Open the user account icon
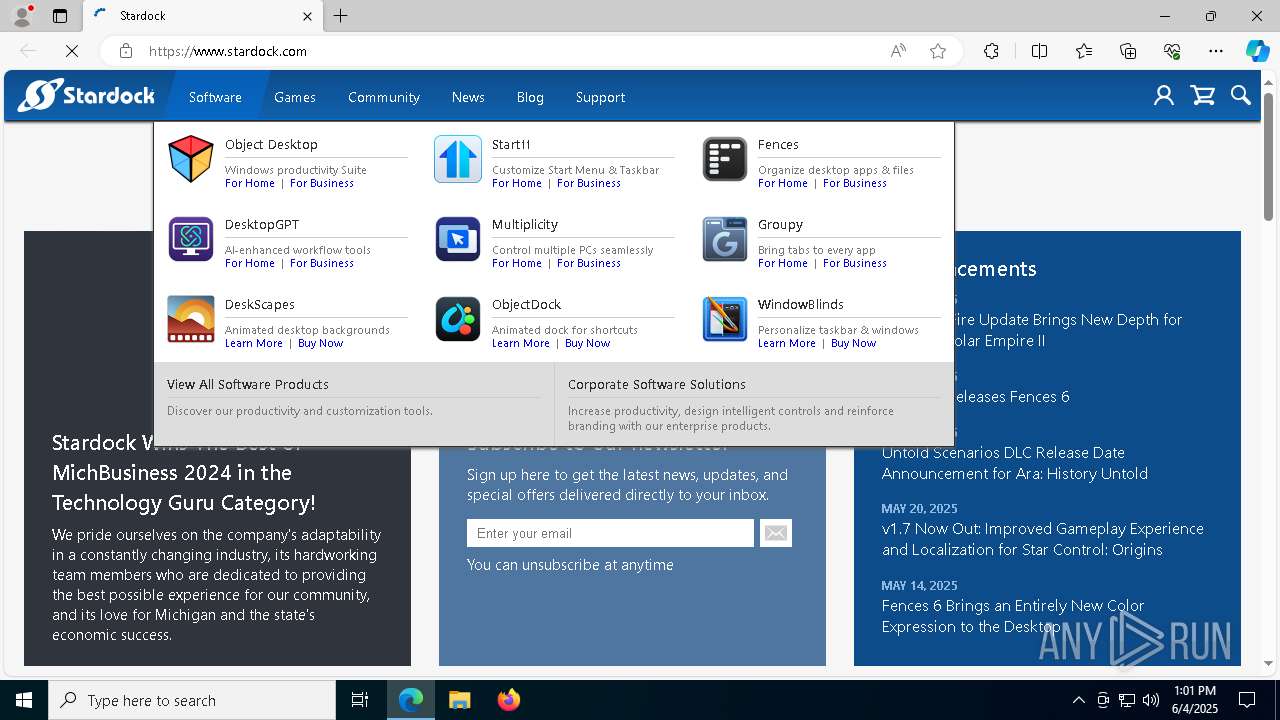 pos(1164,96)
